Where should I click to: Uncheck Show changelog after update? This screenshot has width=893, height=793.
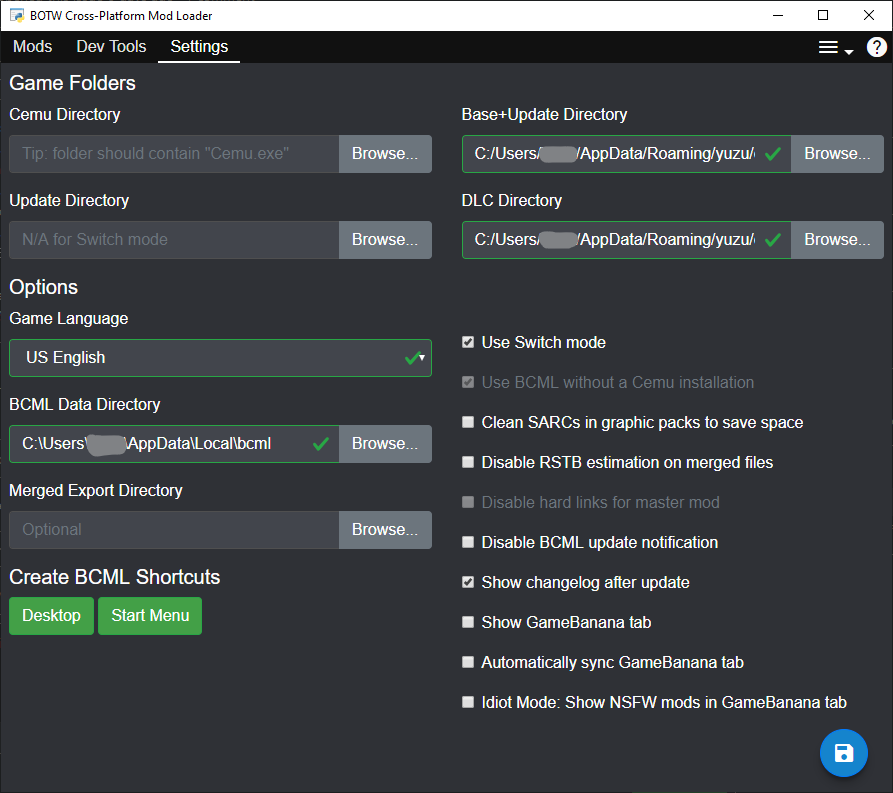(x=468, y=582)
